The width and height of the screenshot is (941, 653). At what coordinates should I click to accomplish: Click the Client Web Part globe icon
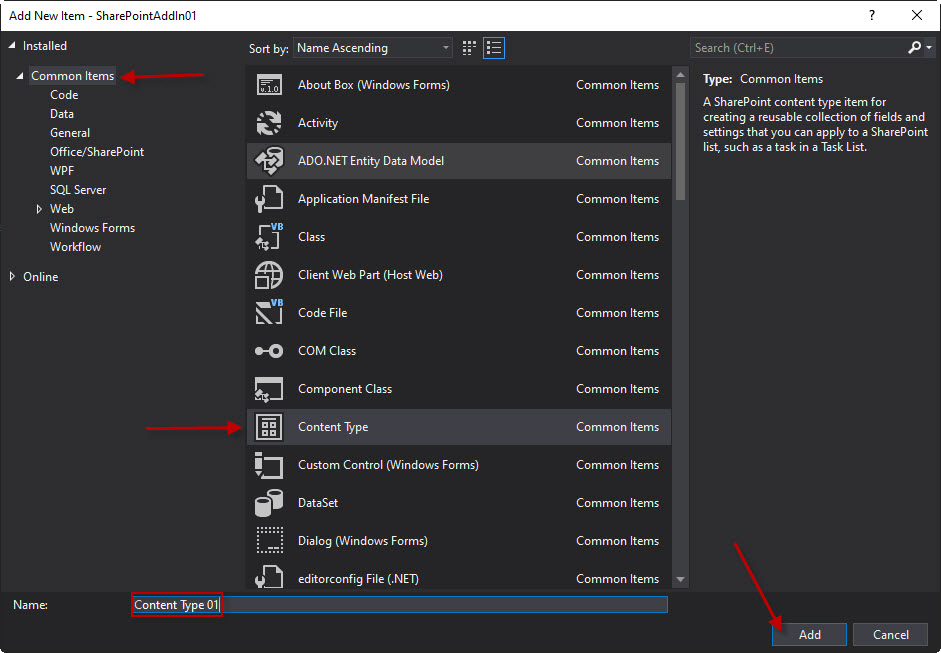[269, 275]
